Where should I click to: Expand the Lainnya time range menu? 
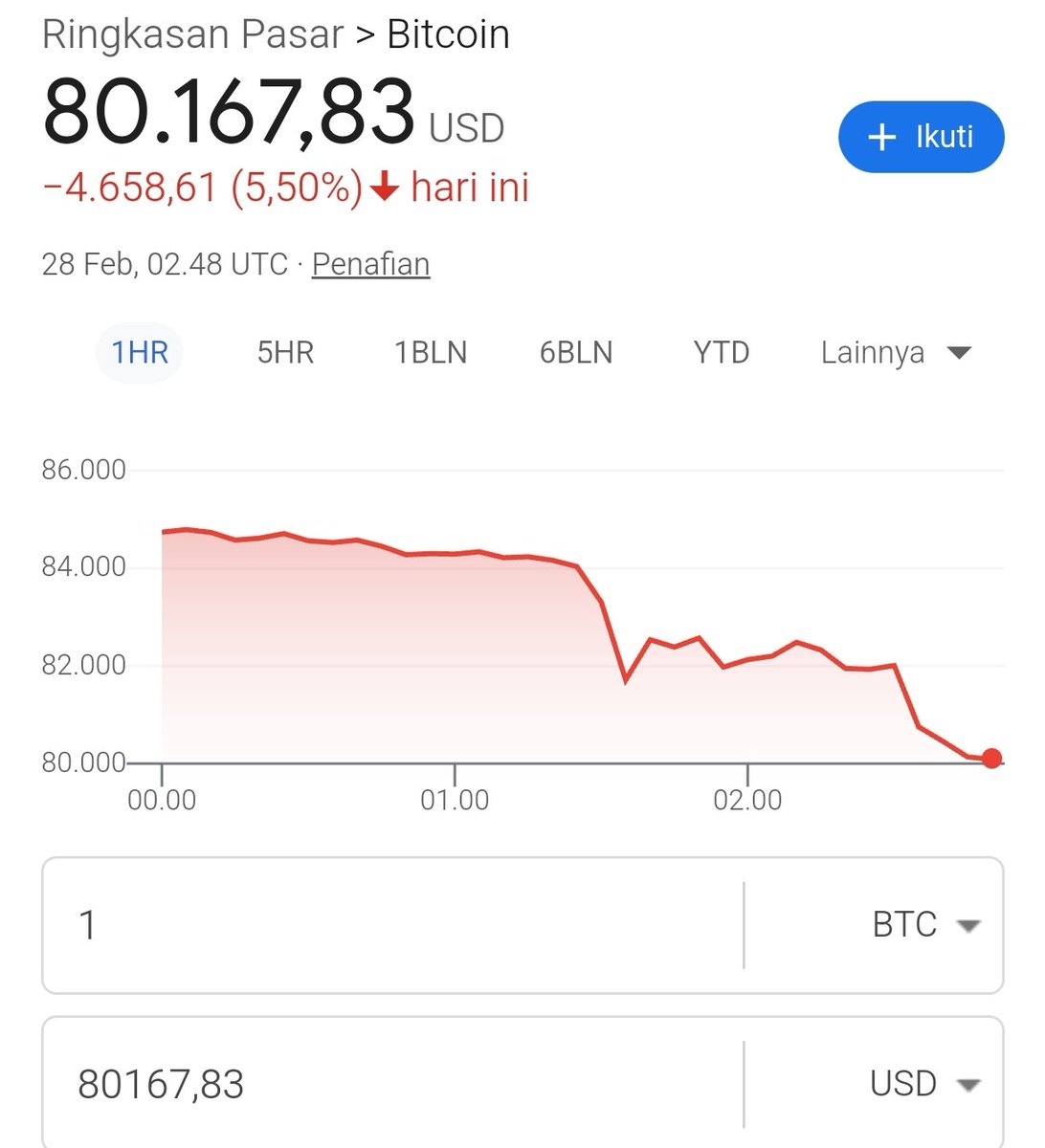pos(897,352)
